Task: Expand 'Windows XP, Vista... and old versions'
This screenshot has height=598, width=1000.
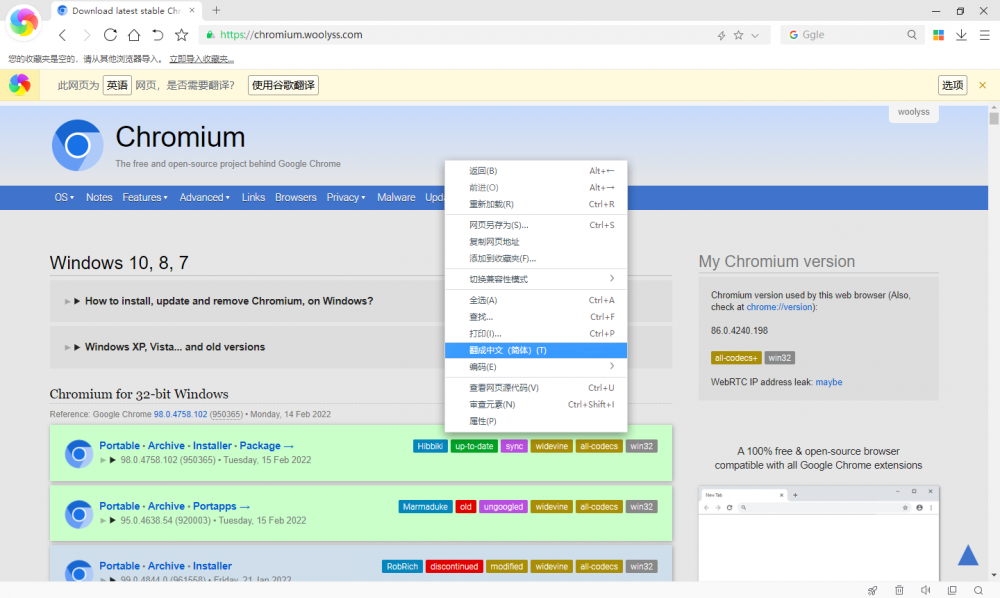Action: (175, 347)
